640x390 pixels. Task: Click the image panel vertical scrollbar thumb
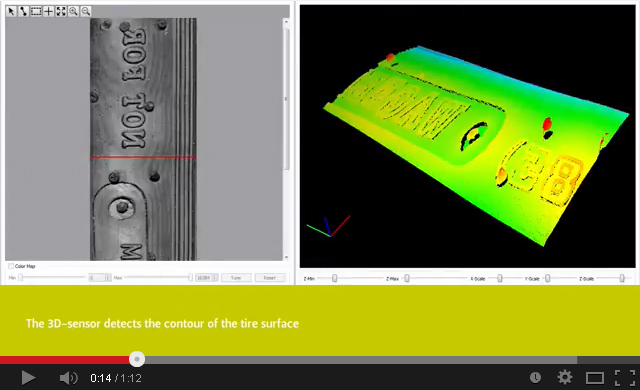[286, 98]
